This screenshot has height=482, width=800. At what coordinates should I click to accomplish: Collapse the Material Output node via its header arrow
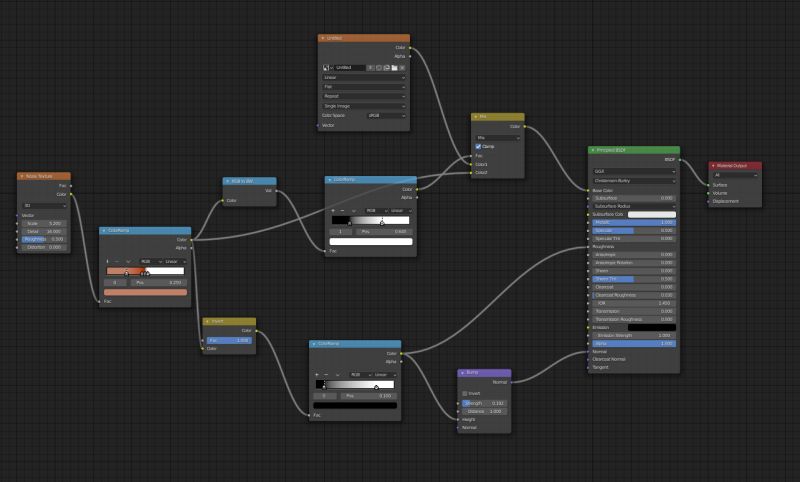point(713,166)
